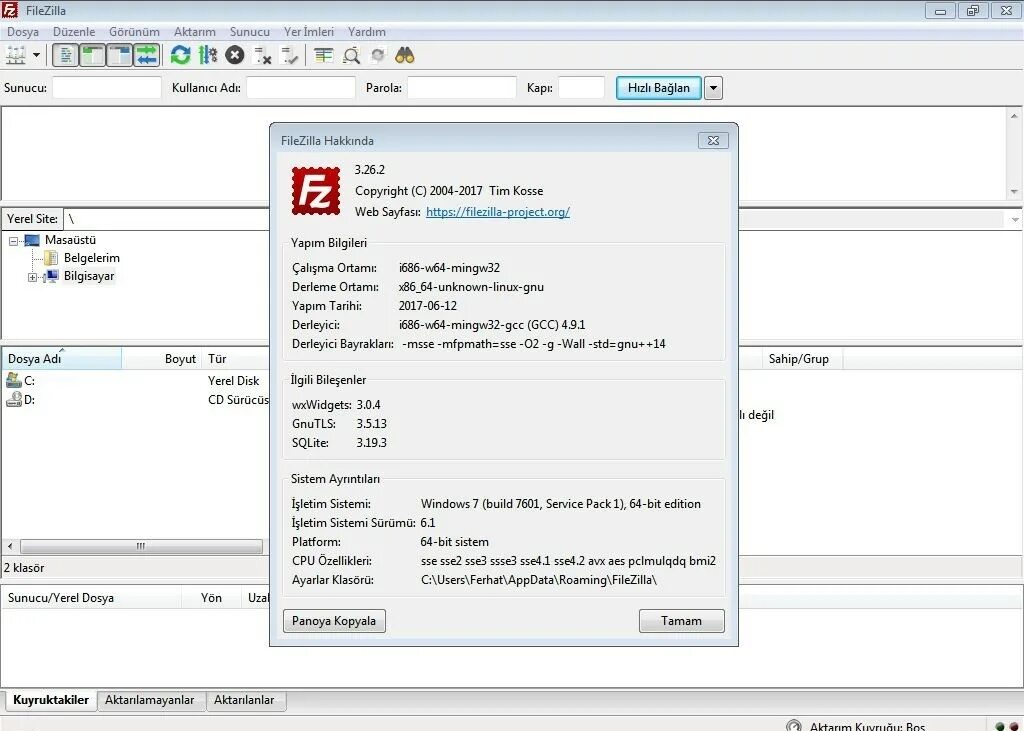
Task: Click the Yerel Site path field
Action: click(x=167, y=219)
